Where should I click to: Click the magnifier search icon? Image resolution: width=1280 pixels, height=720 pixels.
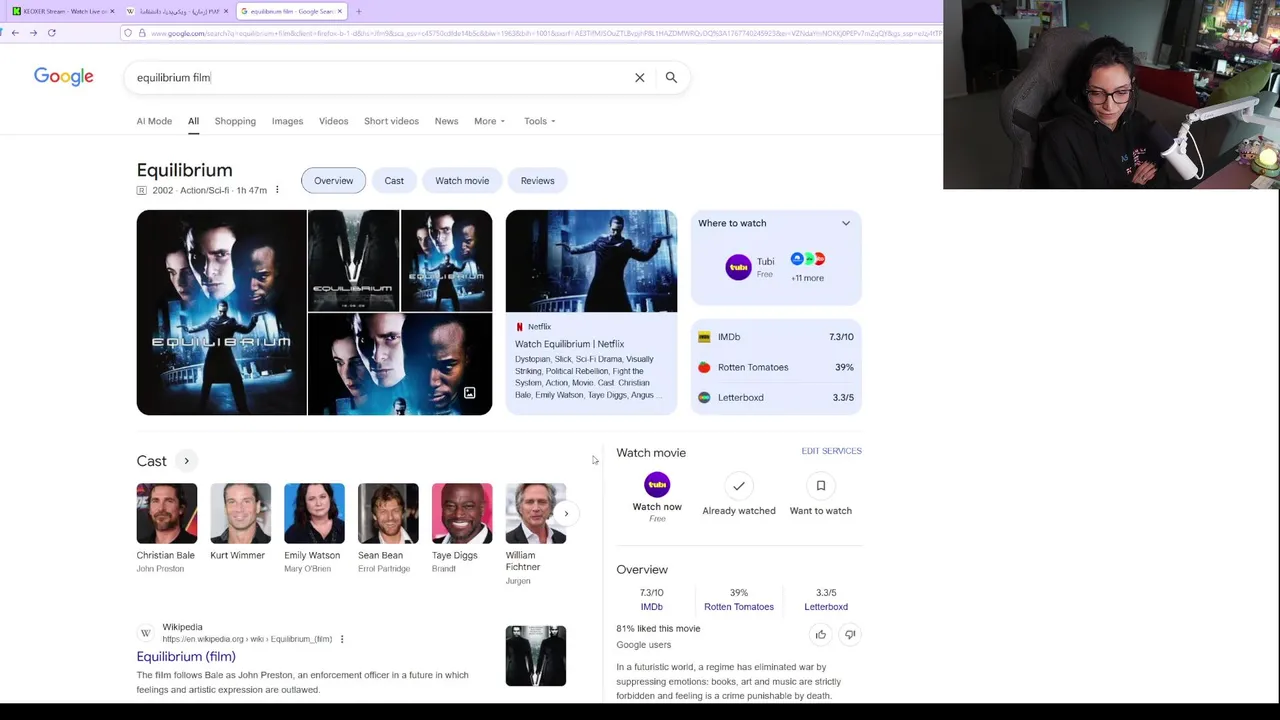point(671,77)
